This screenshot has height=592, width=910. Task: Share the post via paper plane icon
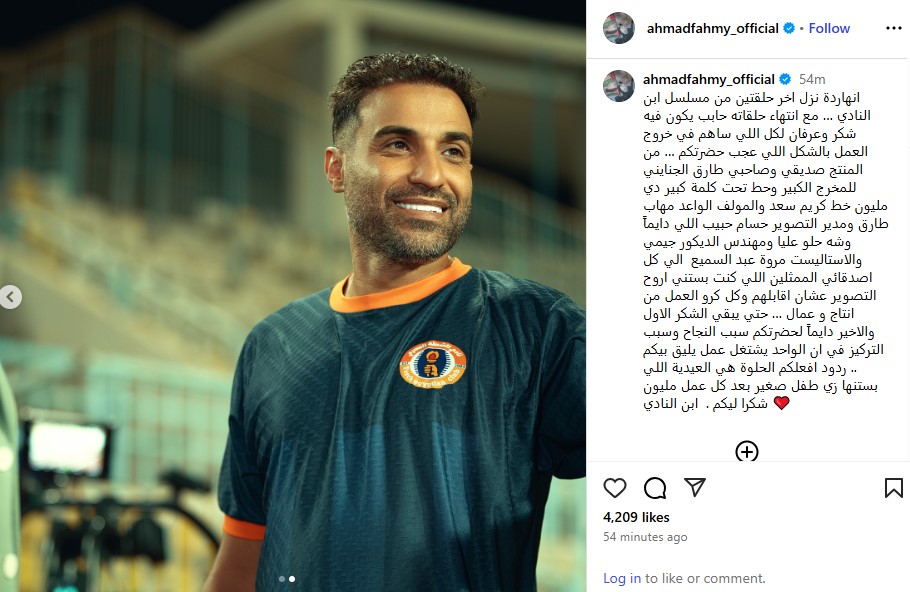point(695,488)
